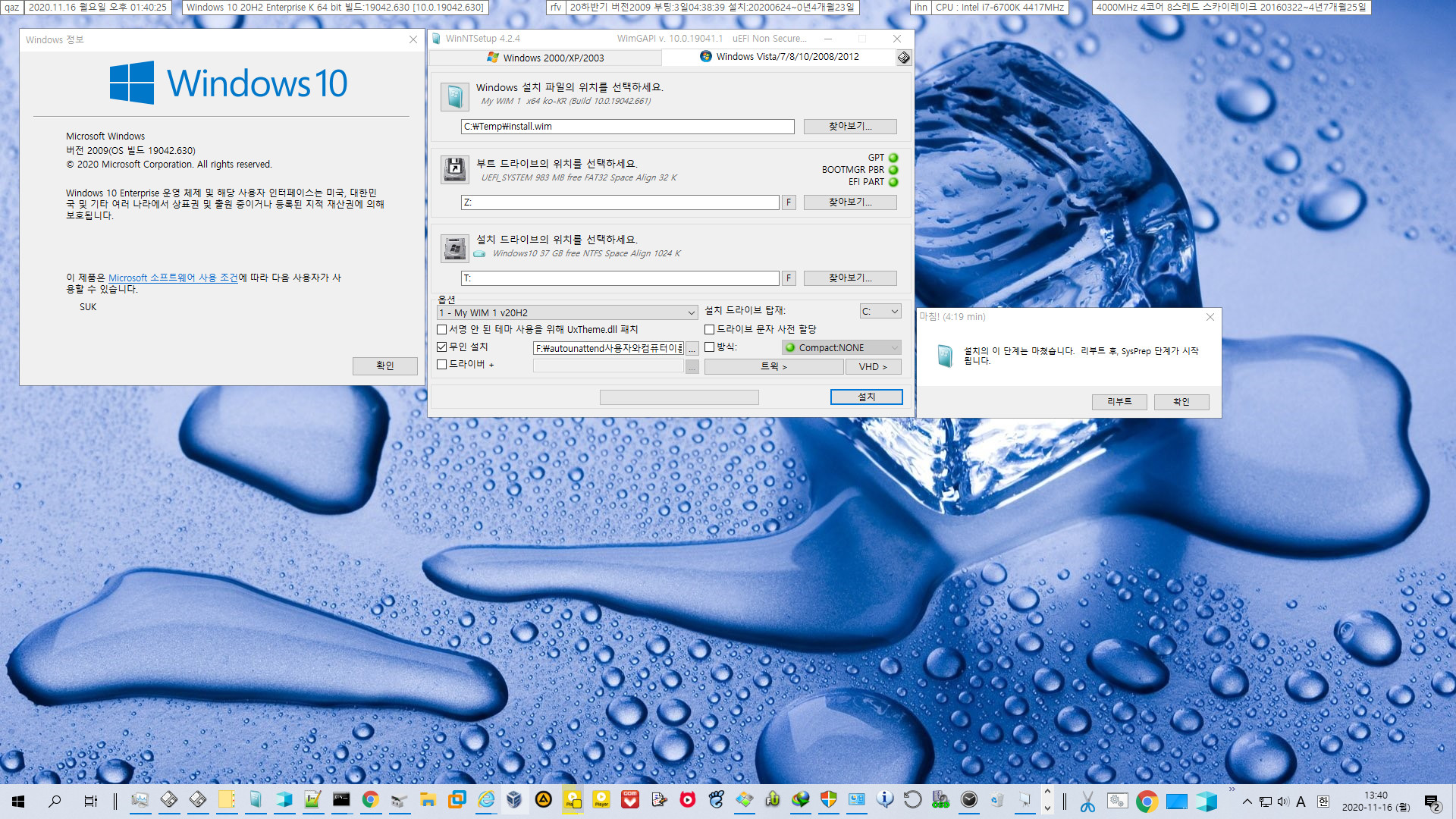
Task: Switch to the Windows Vista/7/8/10/2008/2012 tab
Action: click(x=780, y=57)
